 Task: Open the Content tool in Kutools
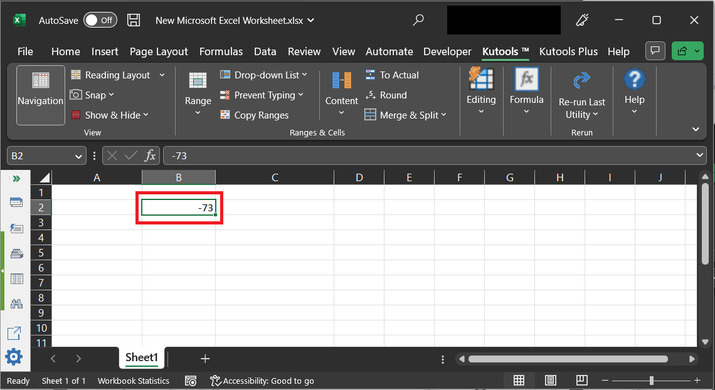341,94
